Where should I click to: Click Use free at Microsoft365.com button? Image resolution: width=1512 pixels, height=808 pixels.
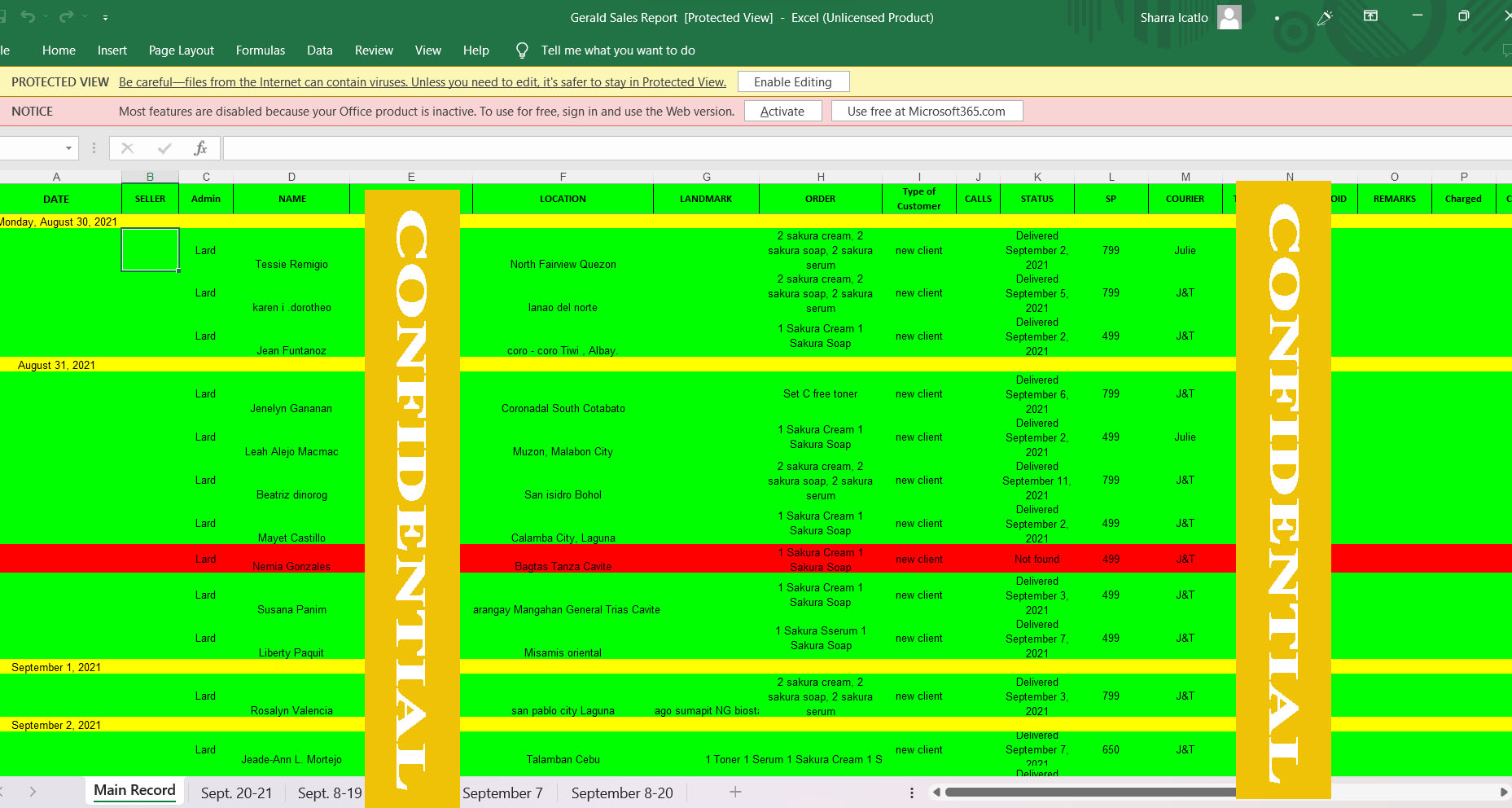[927, 111]
